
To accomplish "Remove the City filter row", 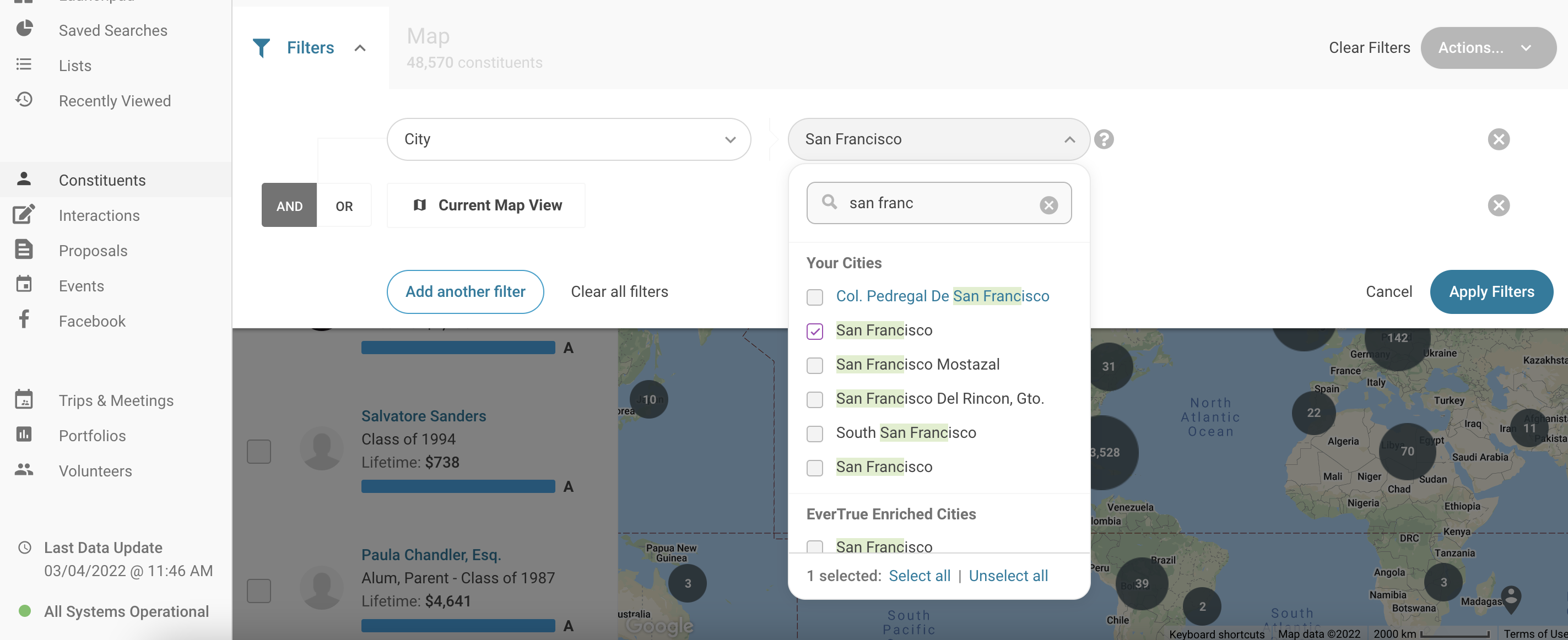I will (1498, 139).
